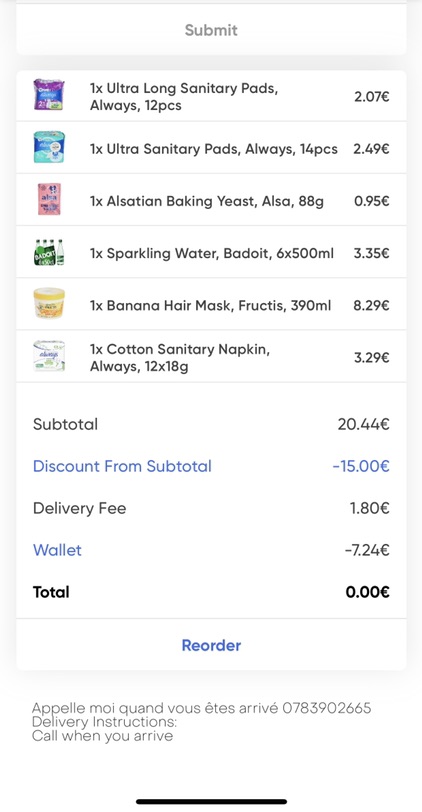This screenshot has width=422, height=812.
Task: Tap the Always cotton napkin product image
Action: coord(49,356)
